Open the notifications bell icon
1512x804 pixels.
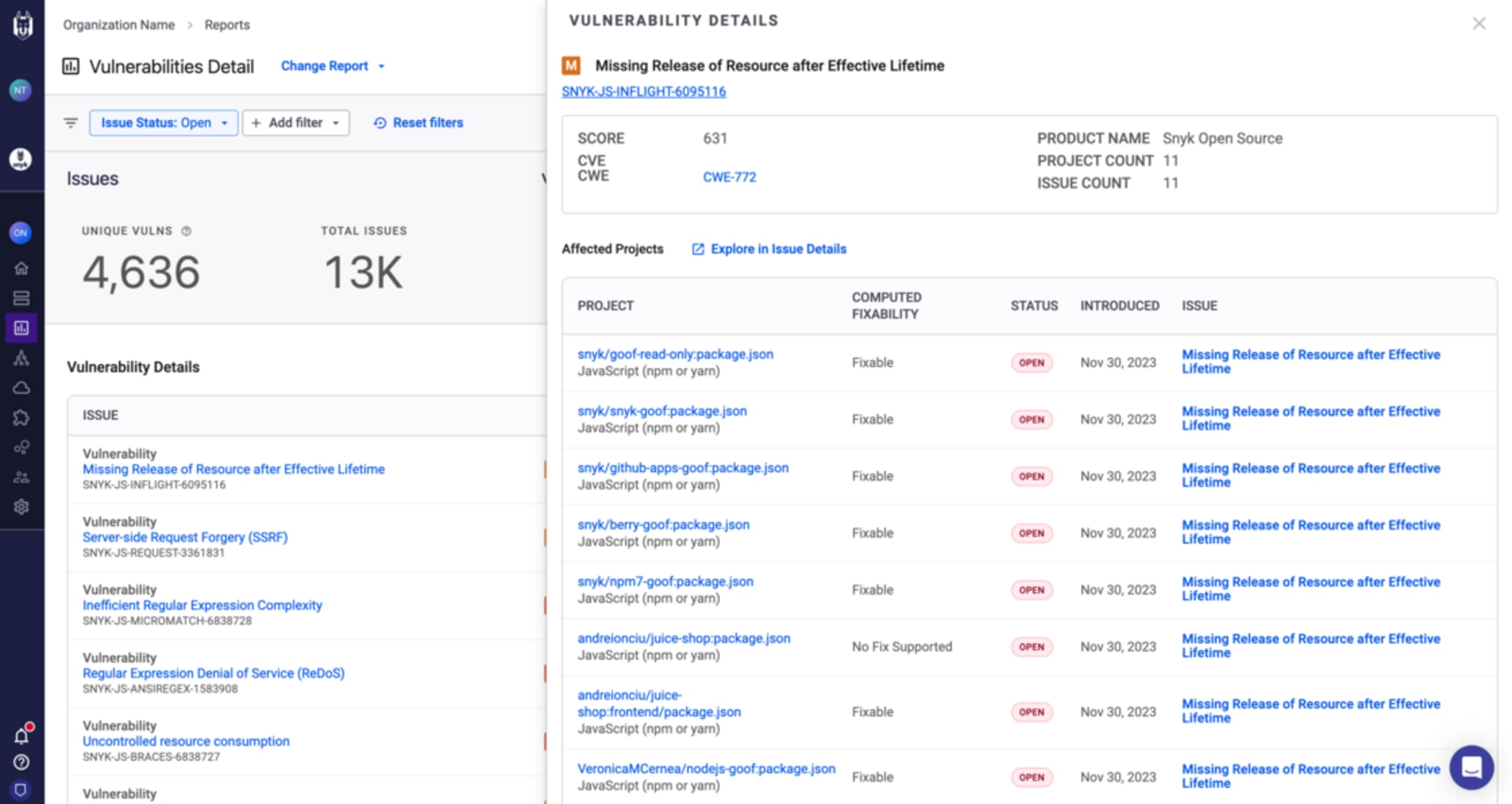point(22,735)
